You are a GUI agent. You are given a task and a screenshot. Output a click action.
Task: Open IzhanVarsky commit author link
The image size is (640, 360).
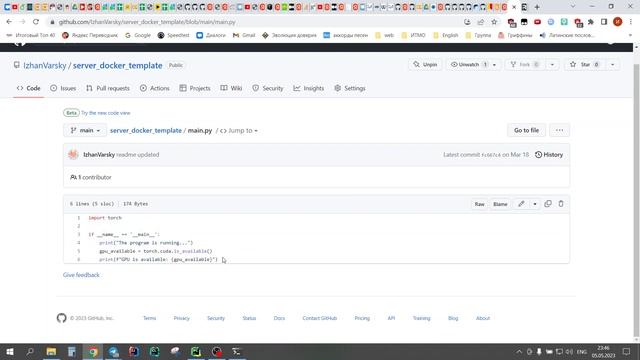(x=99, y=155)
